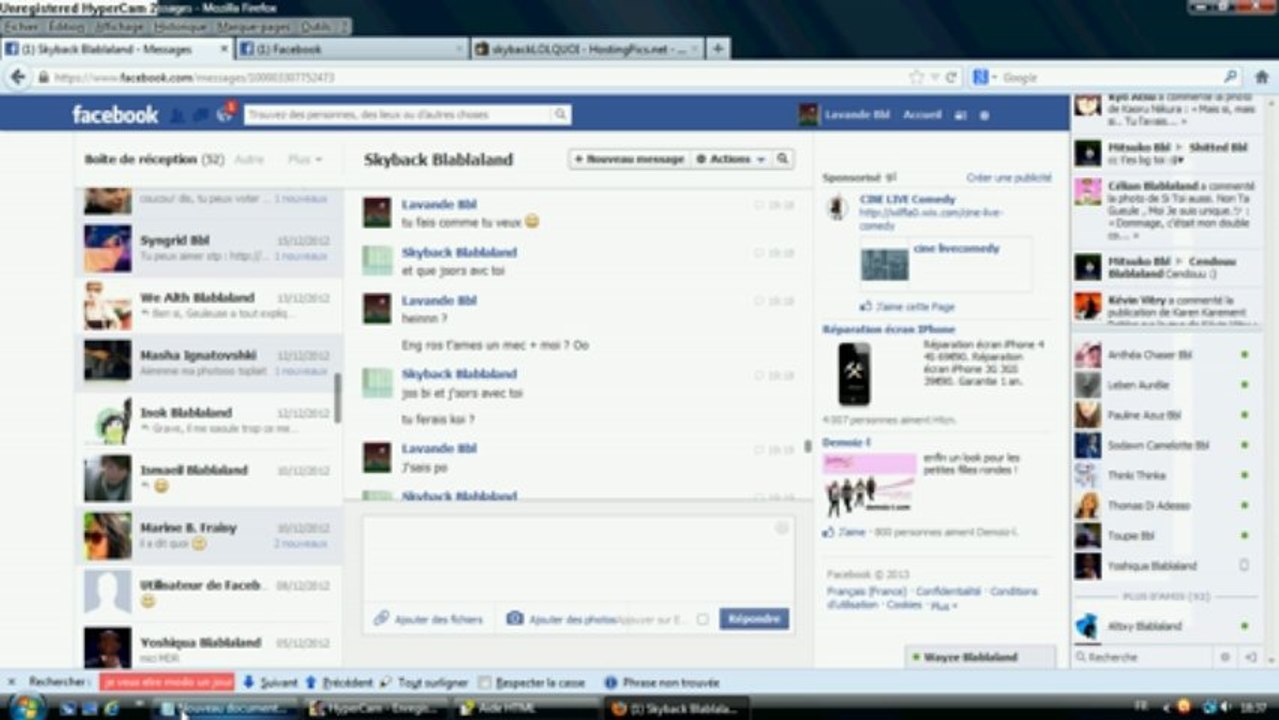Search within the conversation using magnifier button
This screenshot has width=1279, height=720.
point(783,159)
